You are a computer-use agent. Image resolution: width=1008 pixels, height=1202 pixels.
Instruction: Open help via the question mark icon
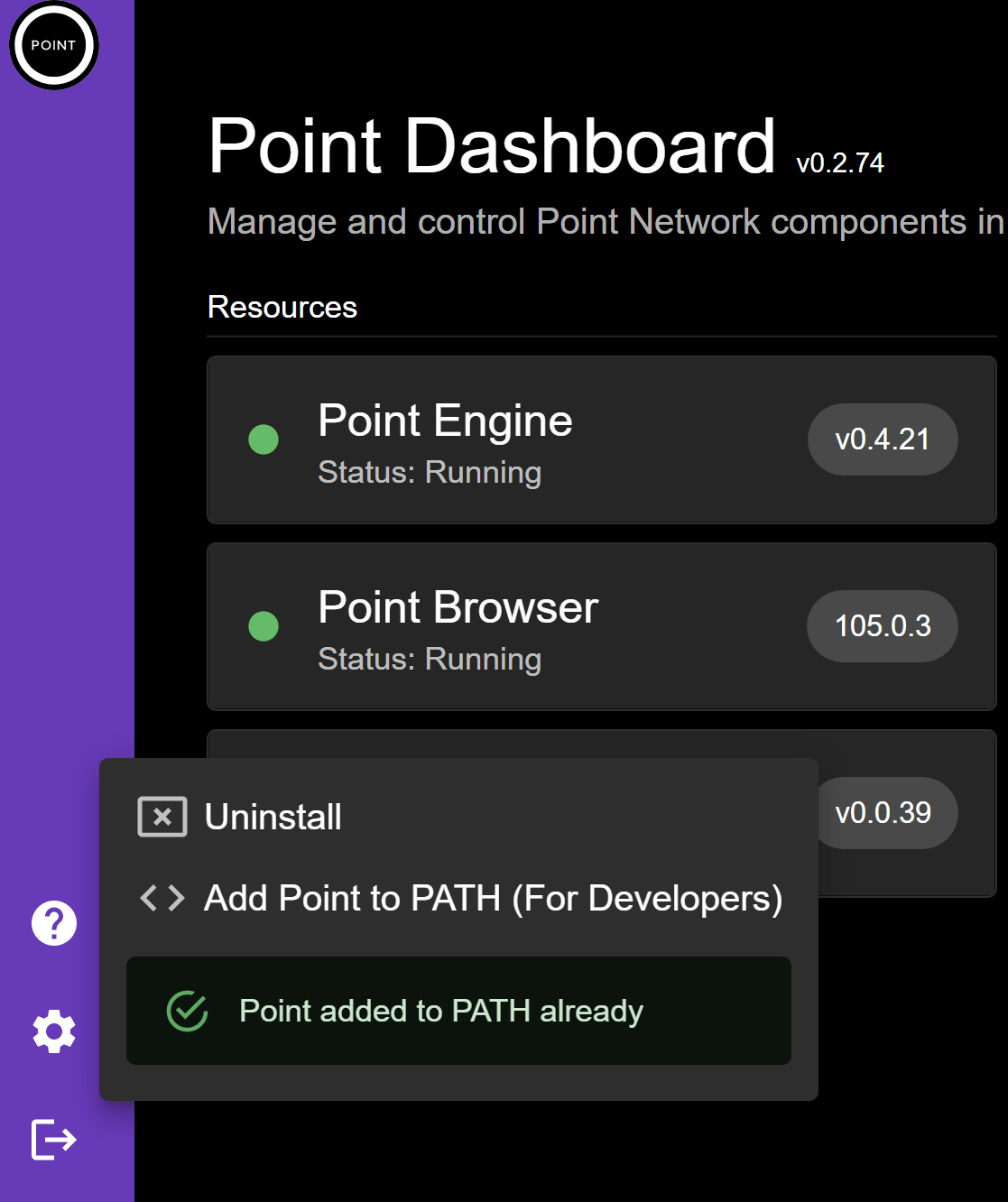click(53, 923)
